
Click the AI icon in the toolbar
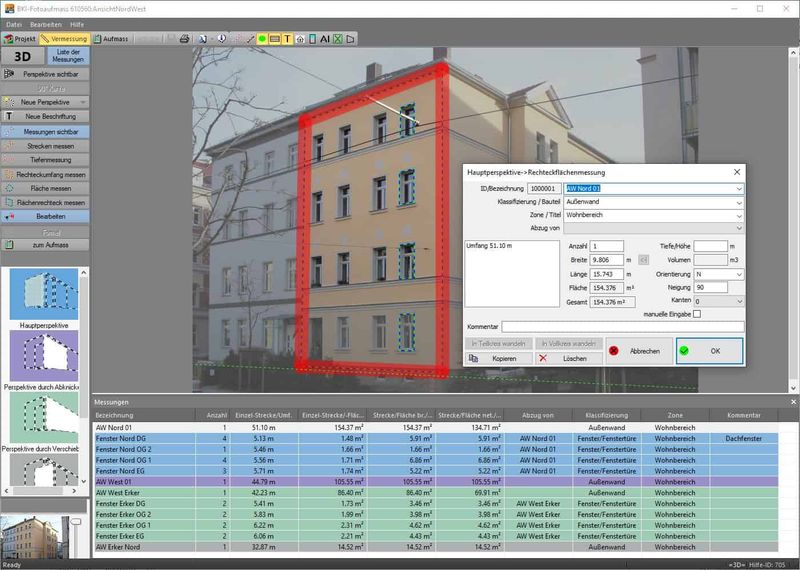click(x=325, y=39)
